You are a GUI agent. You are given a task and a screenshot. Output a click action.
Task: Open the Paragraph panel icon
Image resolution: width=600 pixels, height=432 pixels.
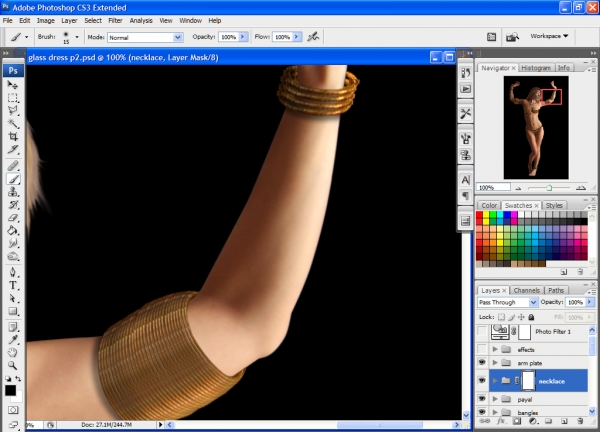[466, 196]
